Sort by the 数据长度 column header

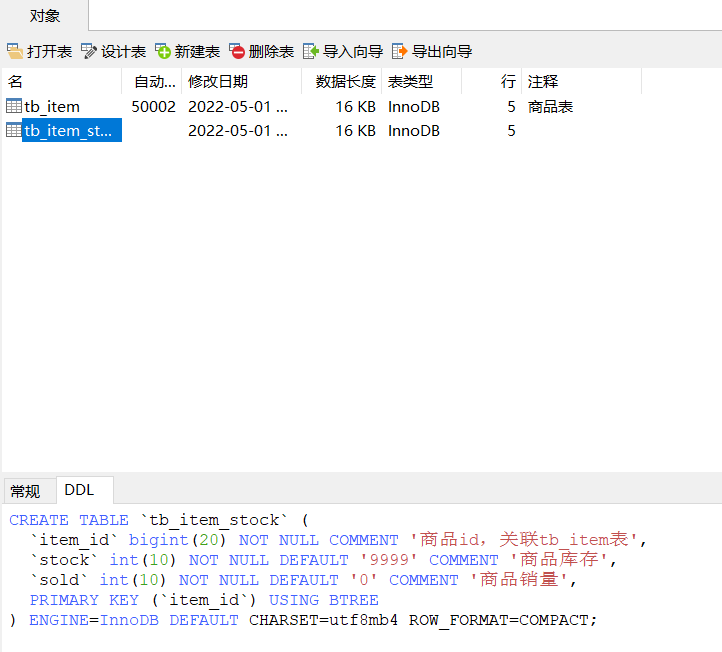pyautogui.click(x=342, y=82)
